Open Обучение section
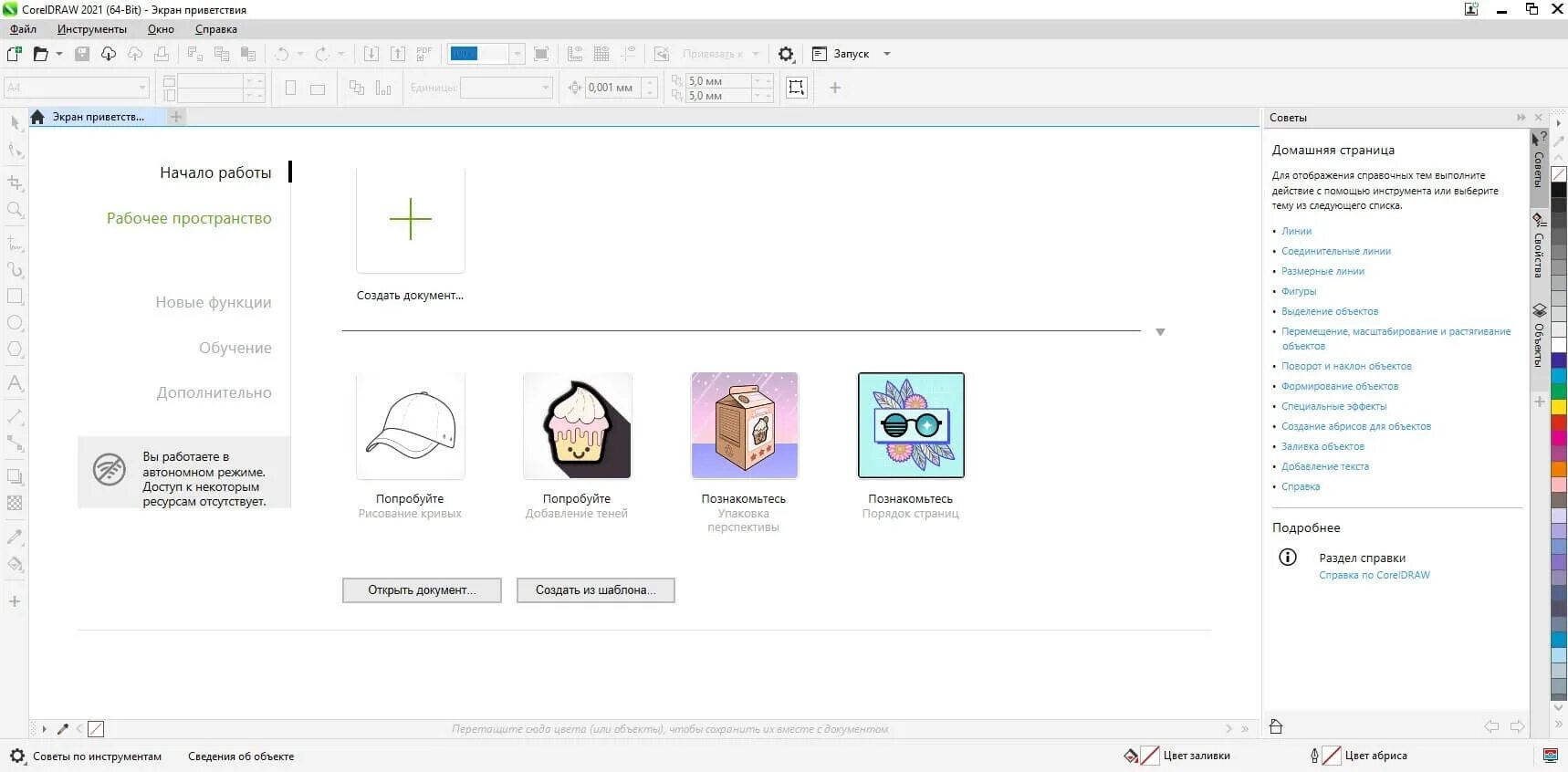 click(x=235, y=348)
